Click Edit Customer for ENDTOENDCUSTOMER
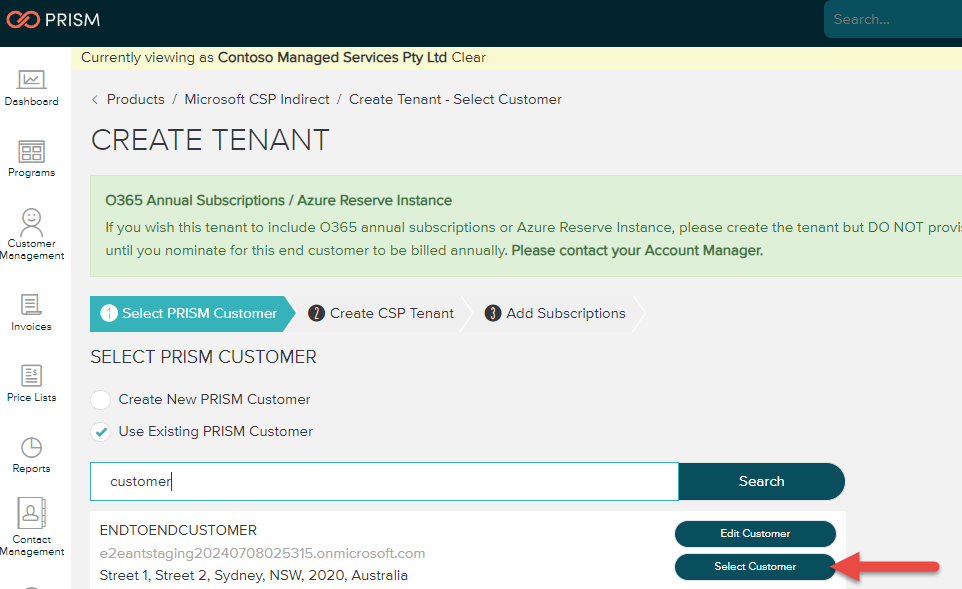962x589 pixels. point(755,534)
